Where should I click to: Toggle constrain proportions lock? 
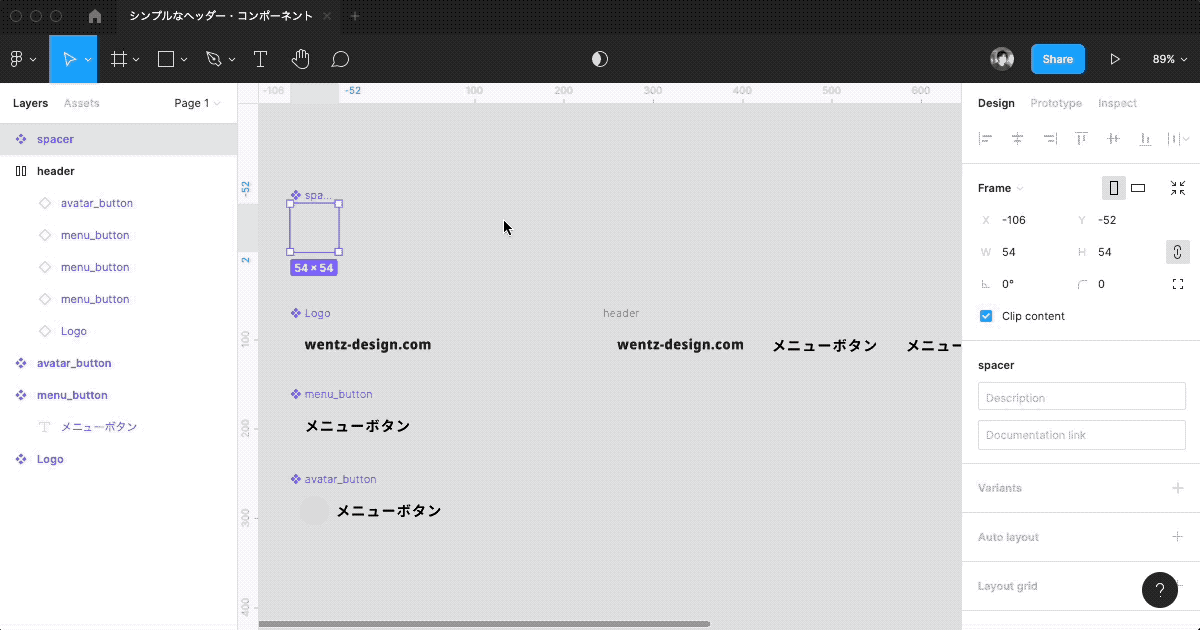pos(1177,252)
